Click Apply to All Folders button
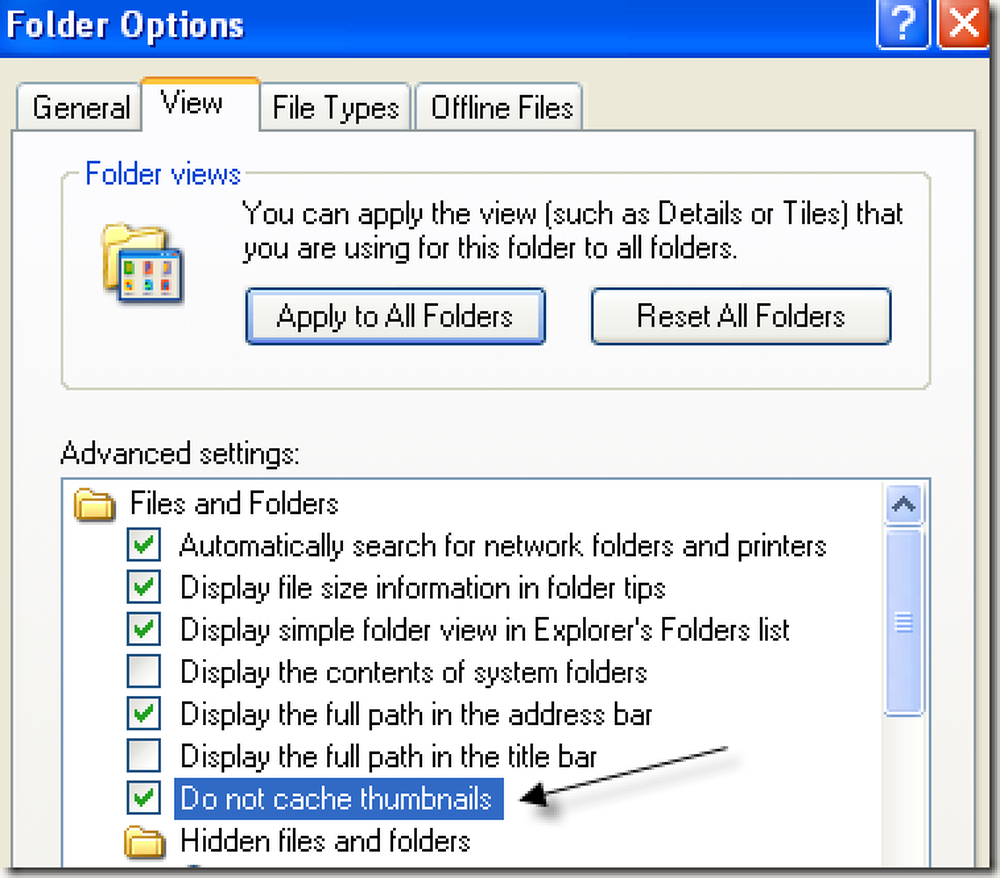 pos(395,316)
